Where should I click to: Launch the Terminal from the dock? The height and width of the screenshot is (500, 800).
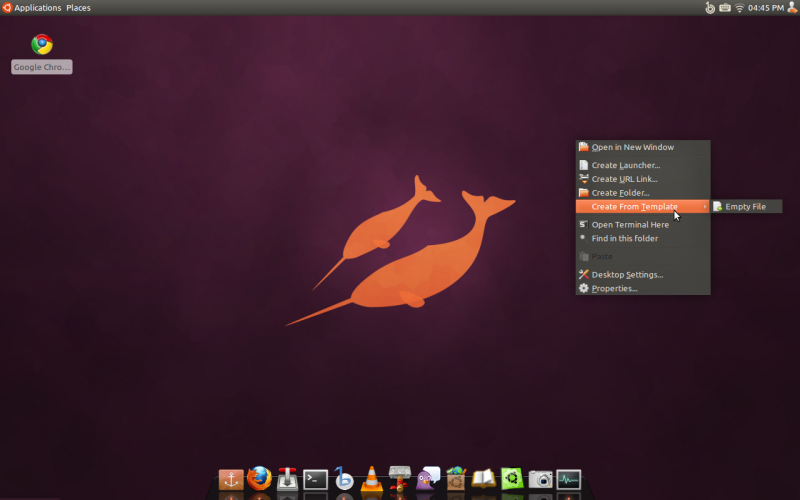[315, 480]
